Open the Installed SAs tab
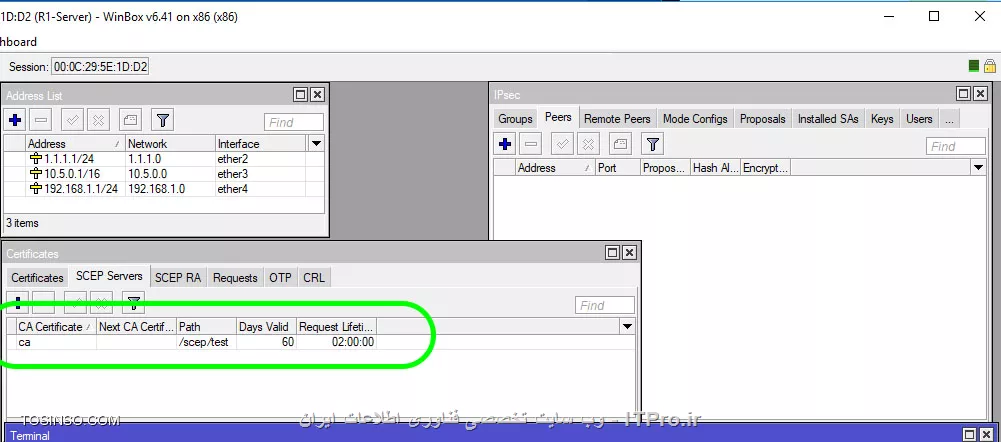 pyautogui.click(x=828, y=119)
